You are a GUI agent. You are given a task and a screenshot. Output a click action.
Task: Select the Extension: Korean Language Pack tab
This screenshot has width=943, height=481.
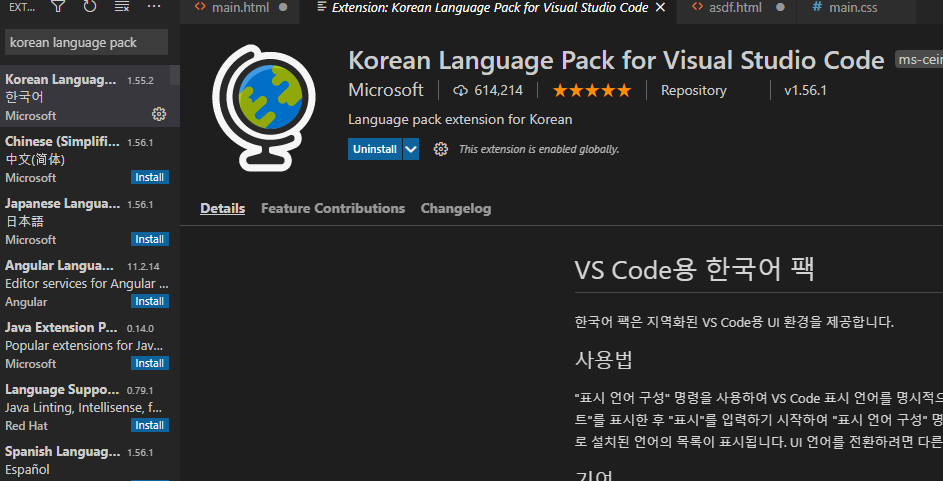click(x=490, y=8)
